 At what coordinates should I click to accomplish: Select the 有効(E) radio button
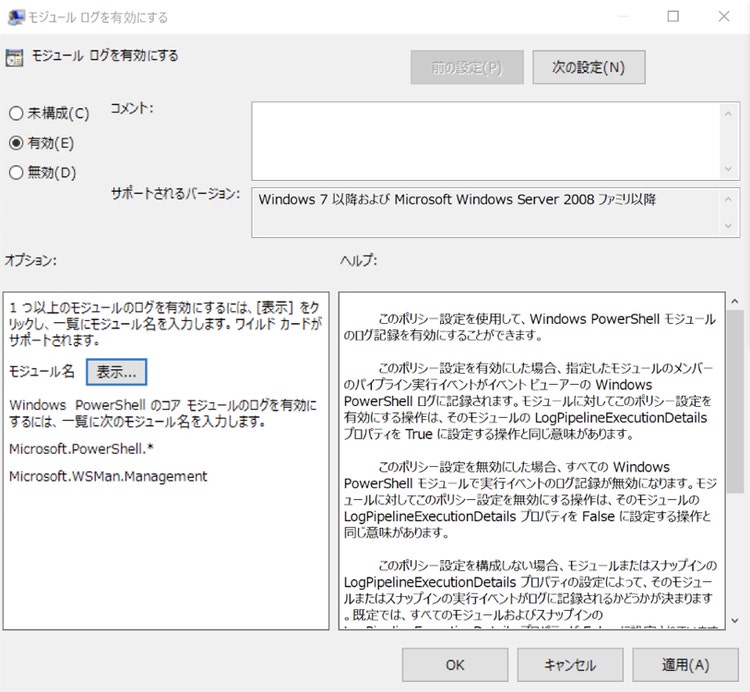(x=16, y=143)
